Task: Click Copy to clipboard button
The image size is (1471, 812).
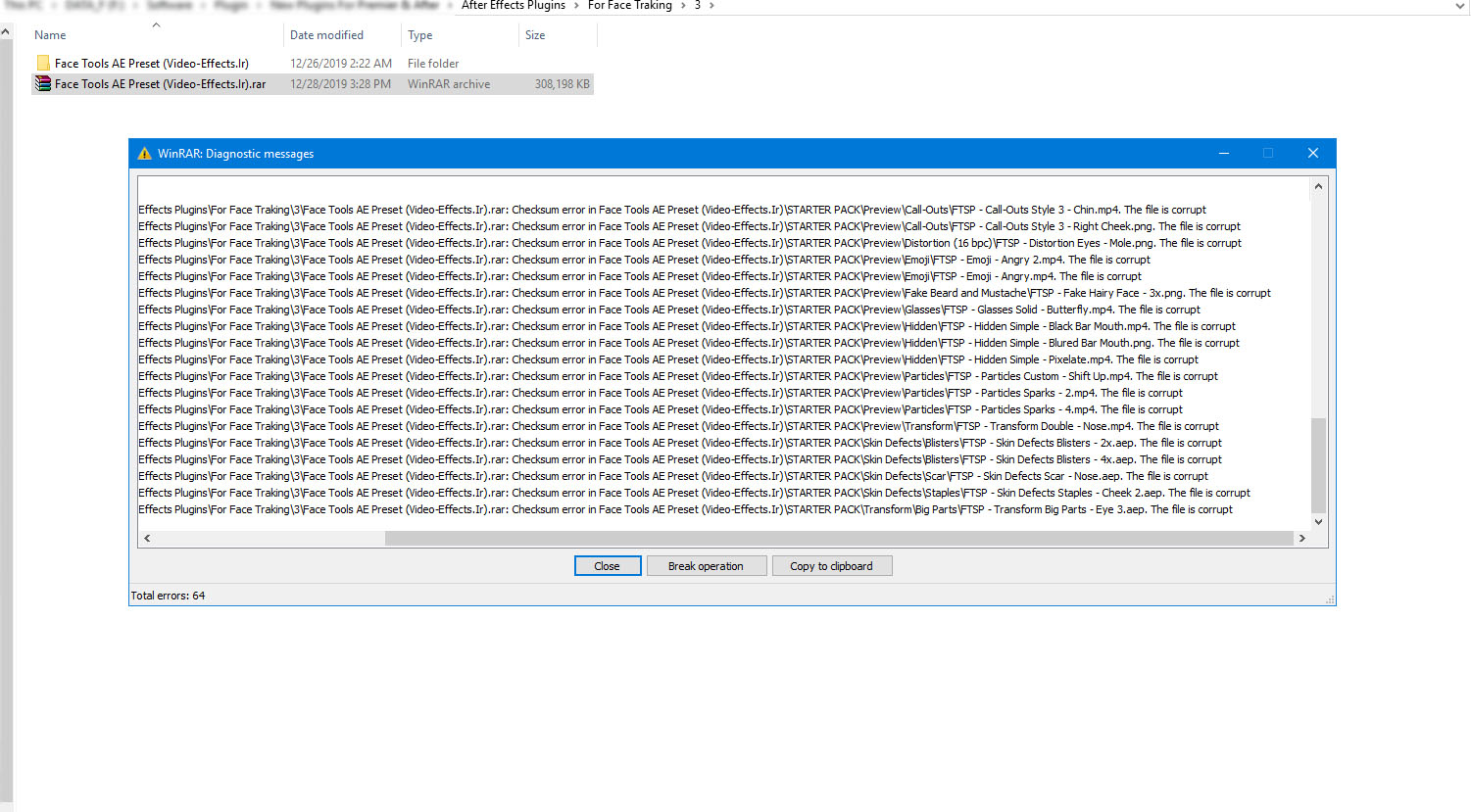Action: tap(831, 566)
